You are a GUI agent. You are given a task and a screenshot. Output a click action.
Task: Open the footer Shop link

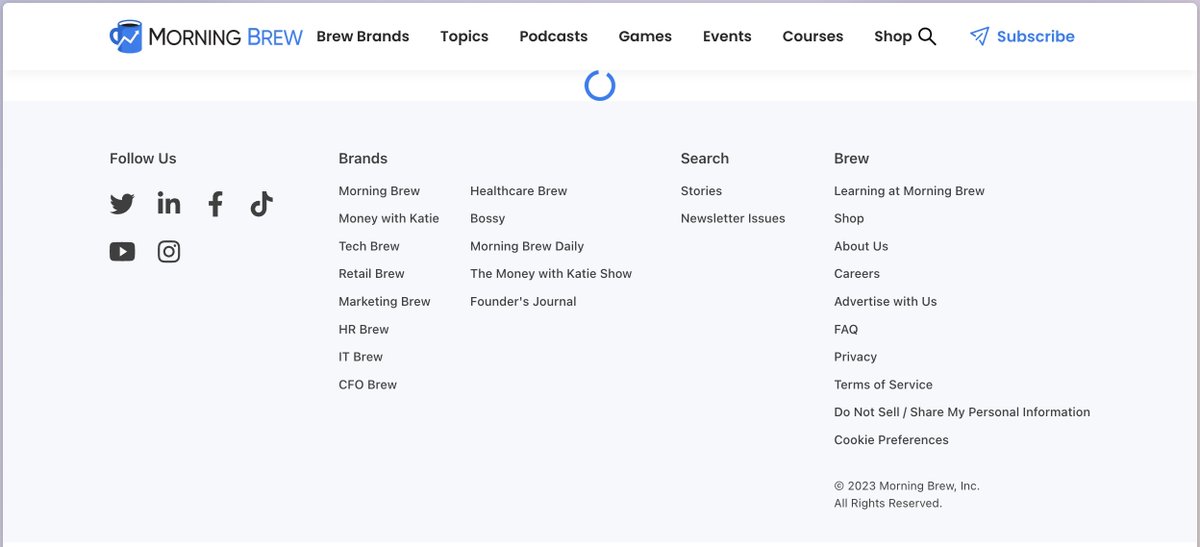[849, 218]
